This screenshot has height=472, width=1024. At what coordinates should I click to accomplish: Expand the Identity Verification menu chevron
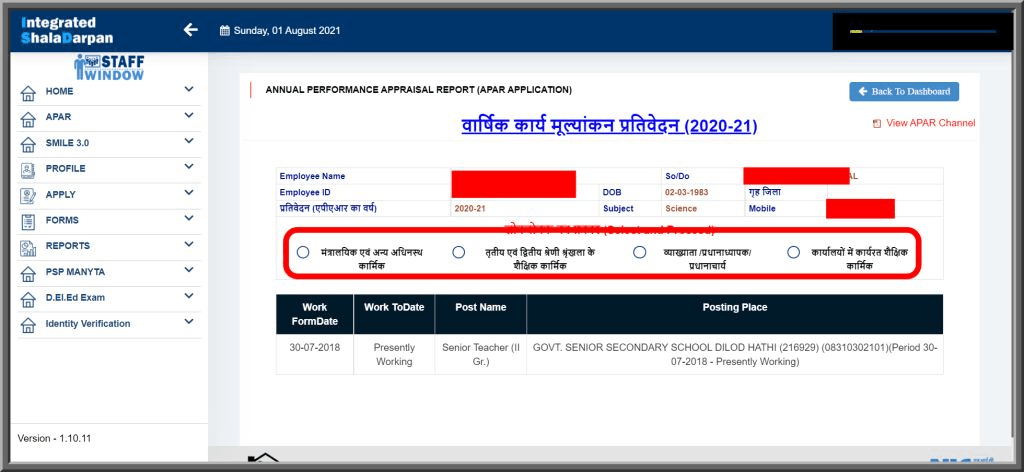(x=189, y=321)
